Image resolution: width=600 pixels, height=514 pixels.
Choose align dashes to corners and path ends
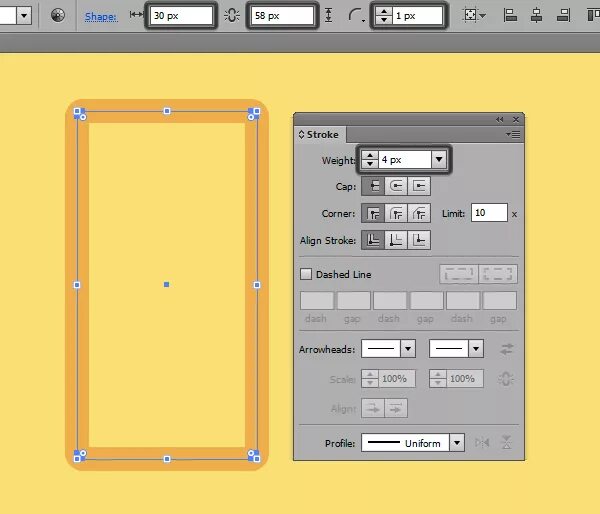[498, 274]
